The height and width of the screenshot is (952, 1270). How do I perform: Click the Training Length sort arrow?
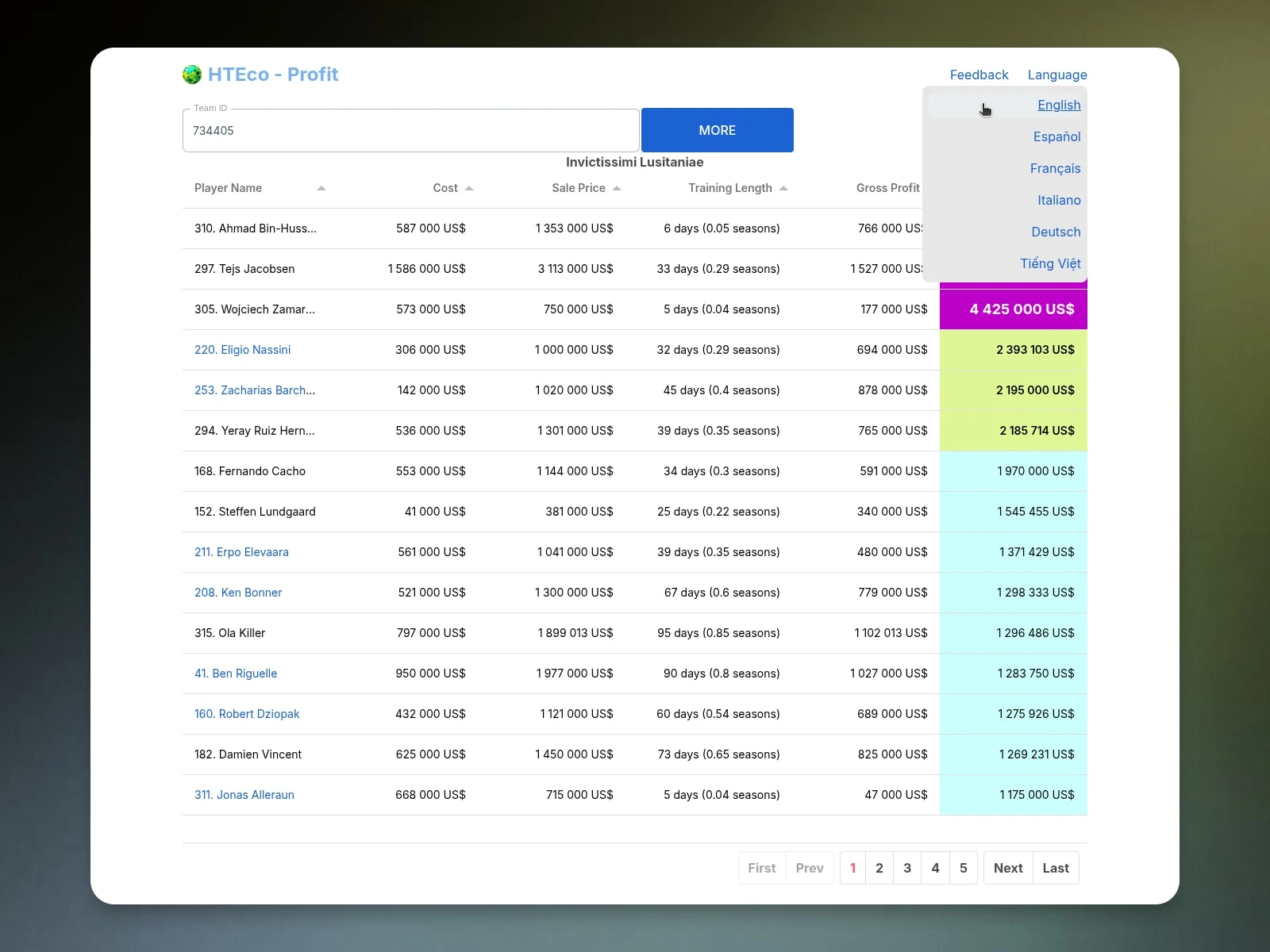click(783, 188)
